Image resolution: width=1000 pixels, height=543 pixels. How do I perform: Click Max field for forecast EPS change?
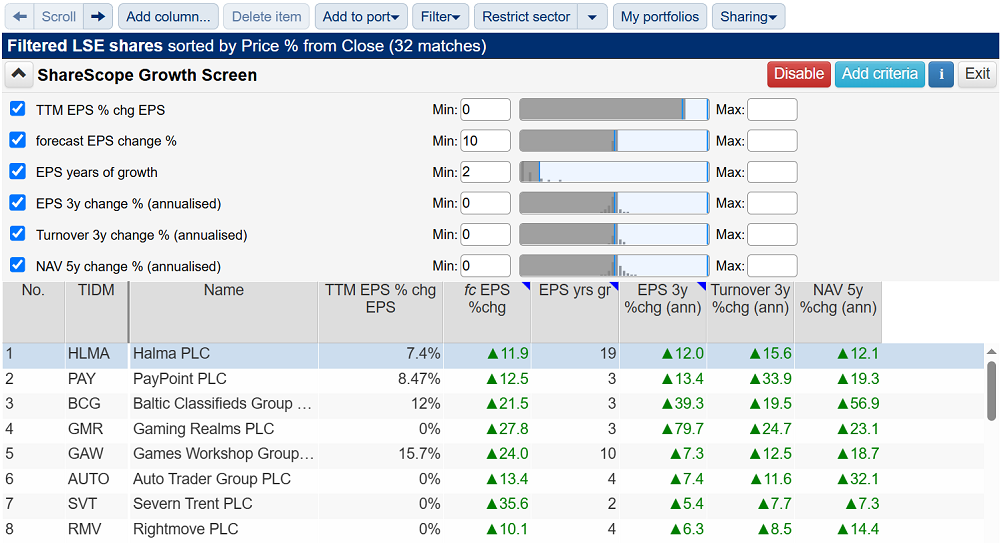(x=772, y=141)
